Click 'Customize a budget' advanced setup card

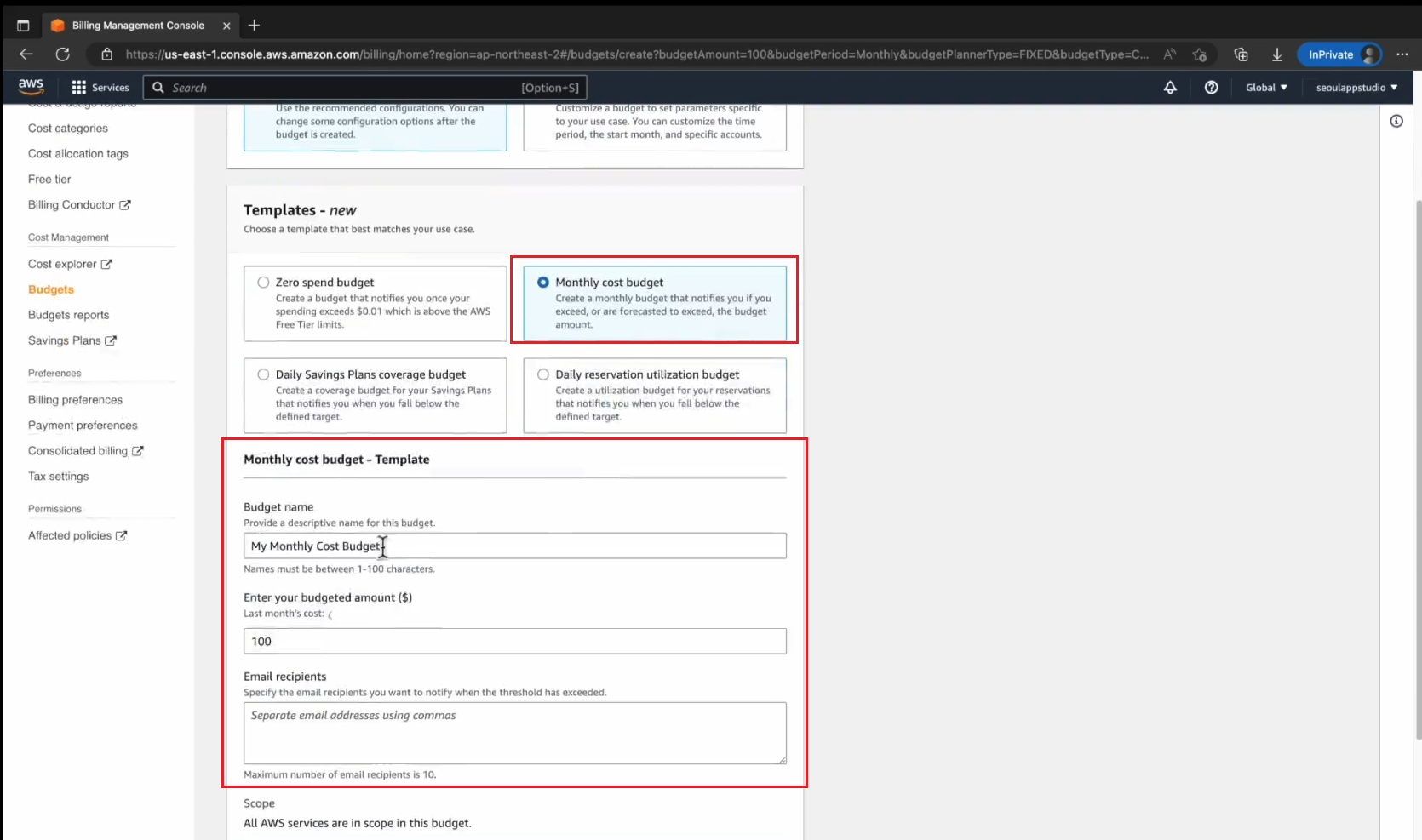click(655, 127)
